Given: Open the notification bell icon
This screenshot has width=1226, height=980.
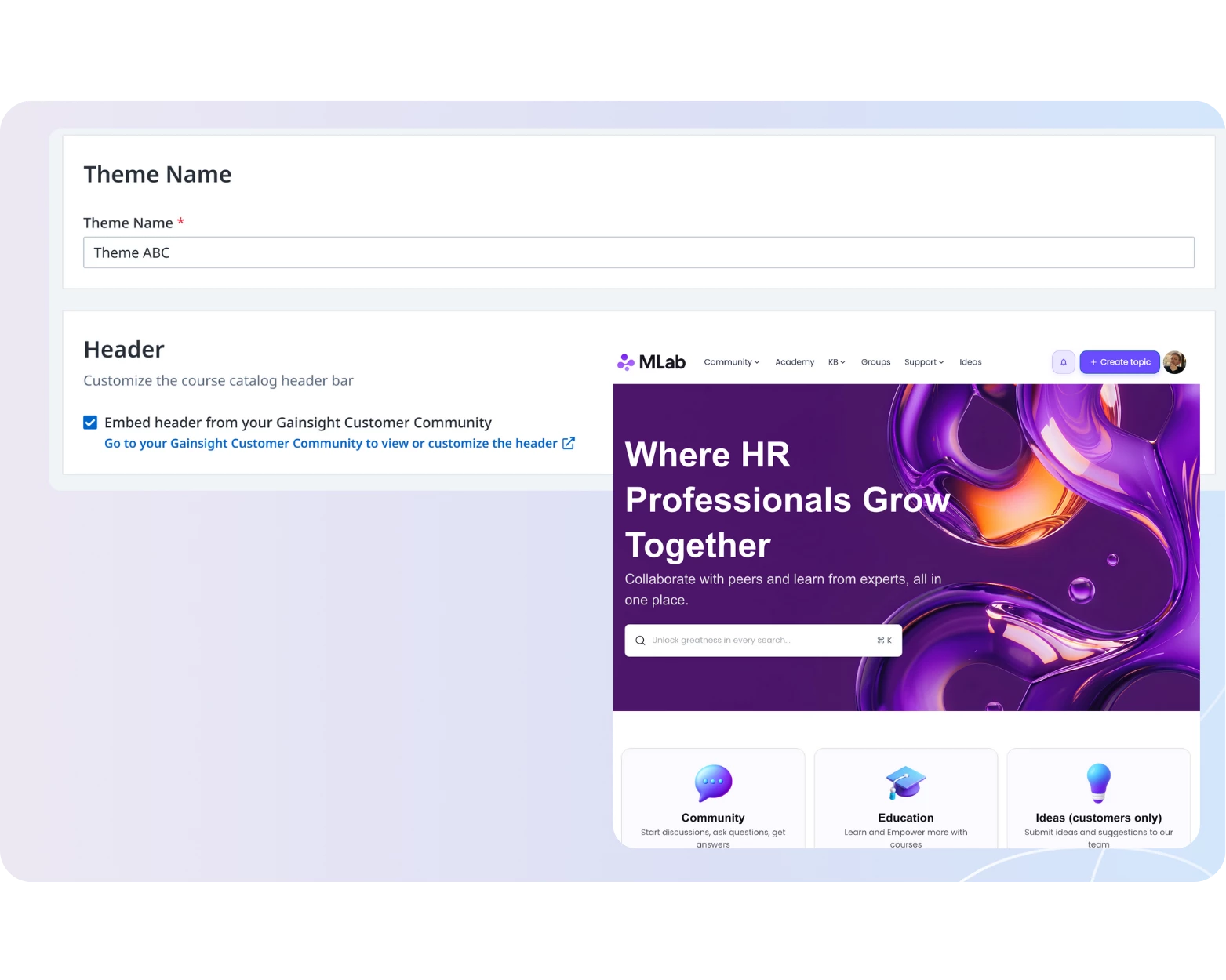Looking at the screenshot, I should pos(1063,362).
